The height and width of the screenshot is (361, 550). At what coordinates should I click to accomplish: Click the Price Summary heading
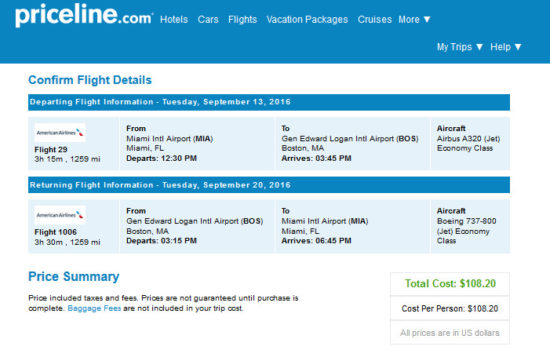74,276
